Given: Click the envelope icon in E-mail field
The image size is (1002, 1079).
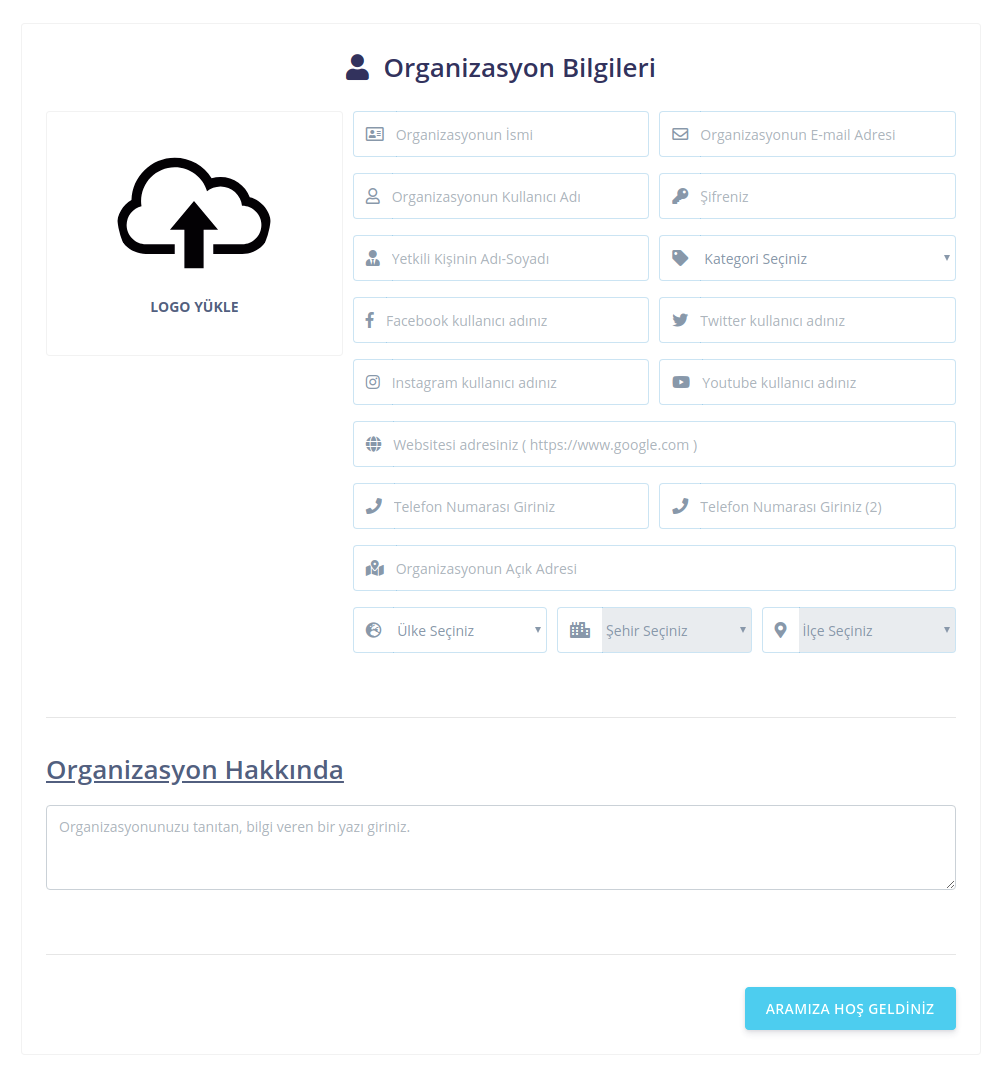Looking at the screenshot, I should click(680, 135).
